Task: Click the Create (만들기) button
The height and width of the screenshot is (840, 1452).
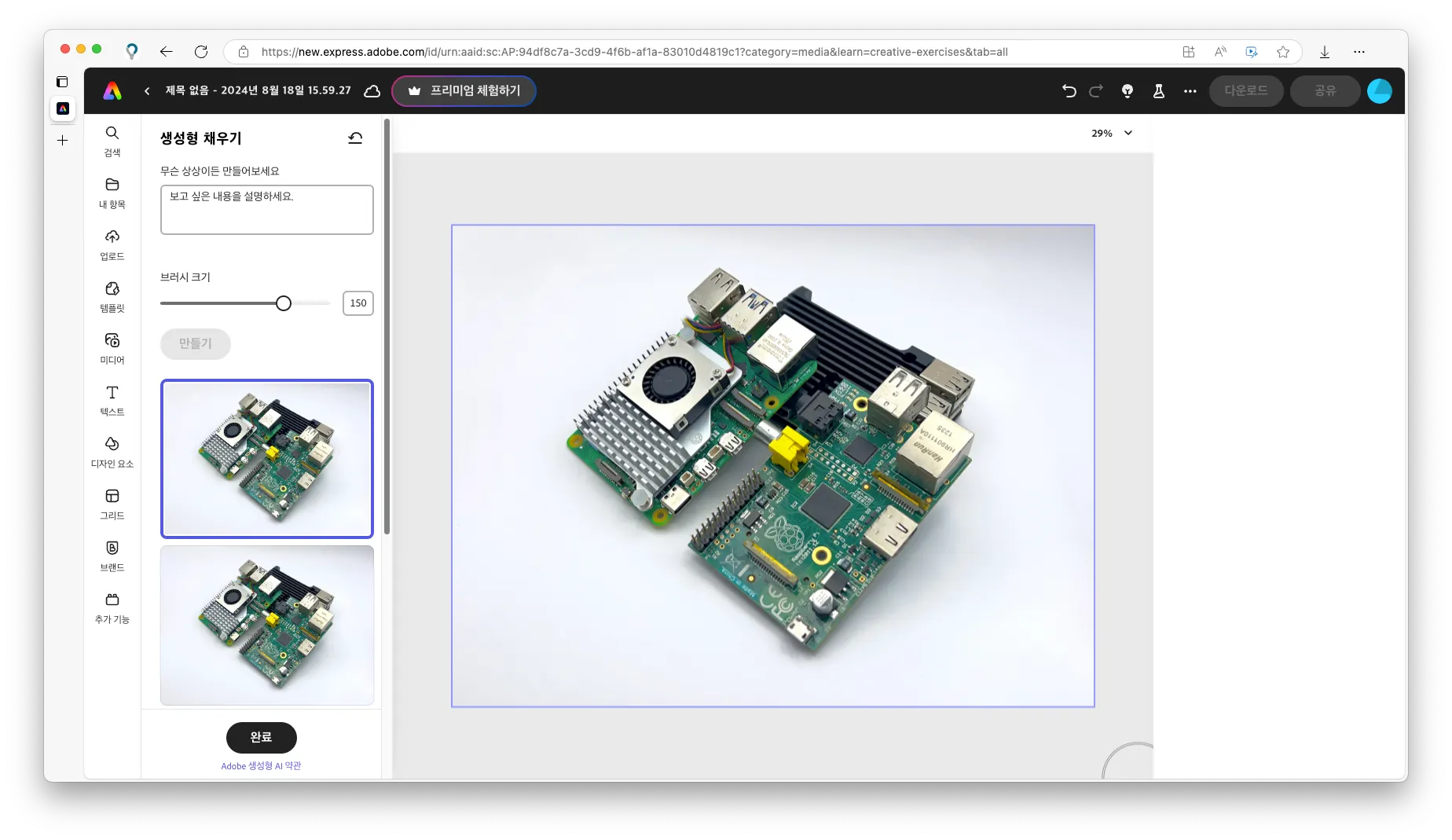Action: (196, 344)
